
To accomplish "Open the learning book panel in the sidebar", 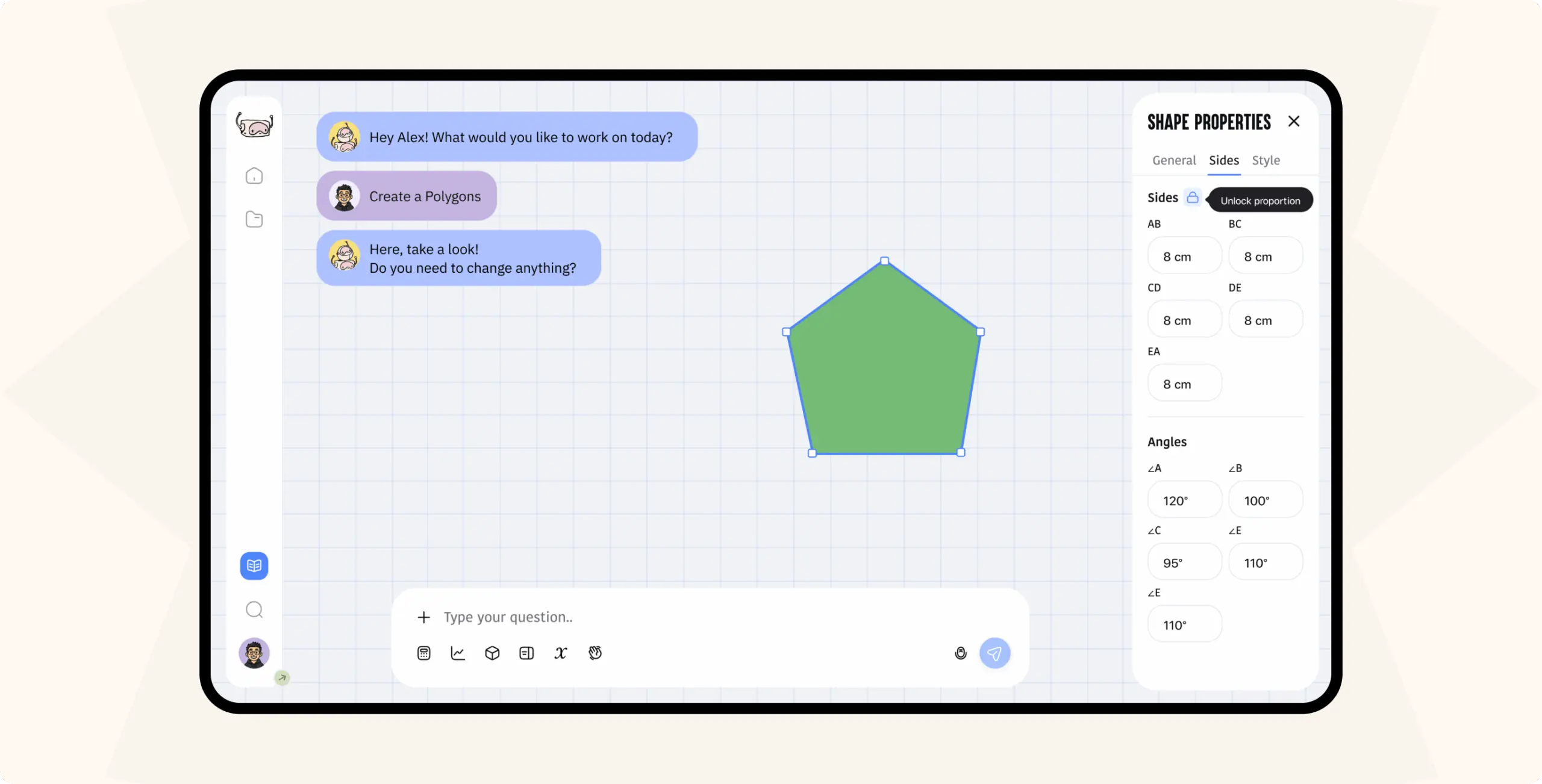I will click(x=254, y=565).
